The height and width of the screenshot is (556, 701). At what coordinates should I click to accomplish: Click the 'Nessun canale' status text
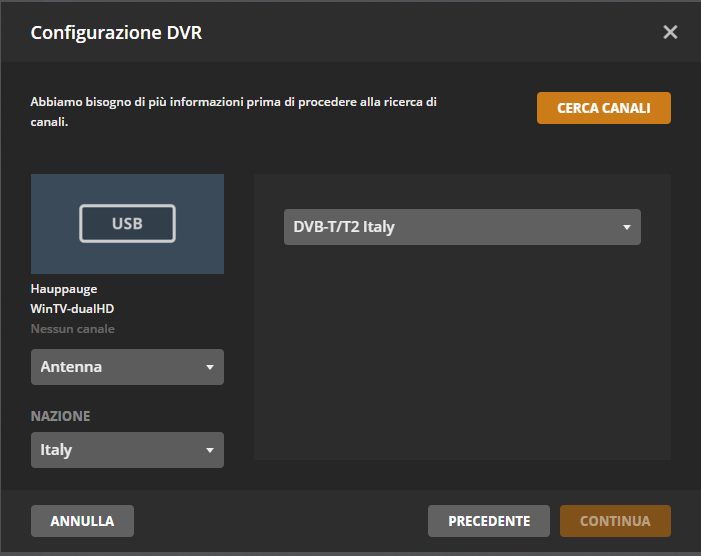coord(72,329)
